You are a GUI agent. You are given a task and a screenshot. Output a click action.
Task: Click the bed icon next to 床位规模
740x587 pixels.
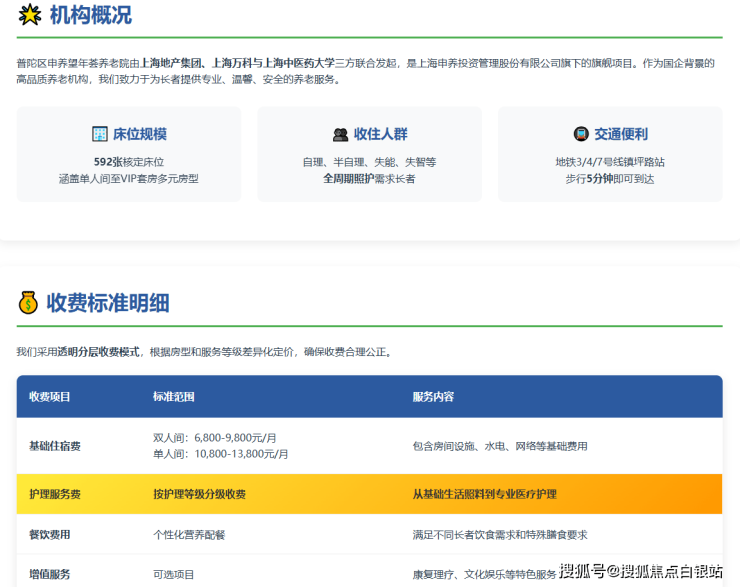point(100,134)
